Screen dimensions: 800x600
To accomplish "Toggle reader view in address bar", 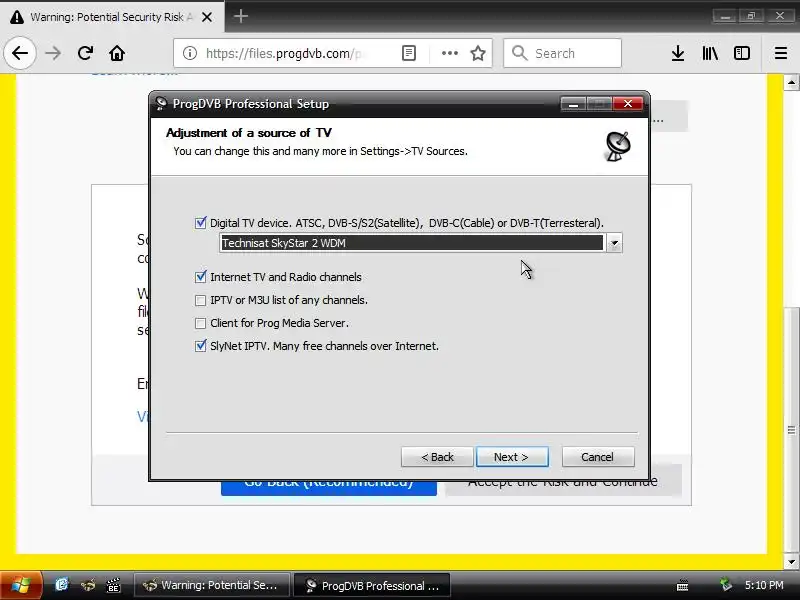I will 409,53.
